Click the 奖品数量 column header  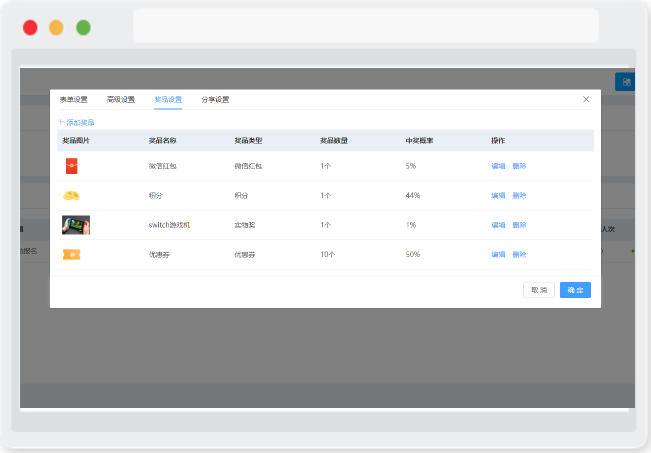pyautogui.click(x=334, y=141)
